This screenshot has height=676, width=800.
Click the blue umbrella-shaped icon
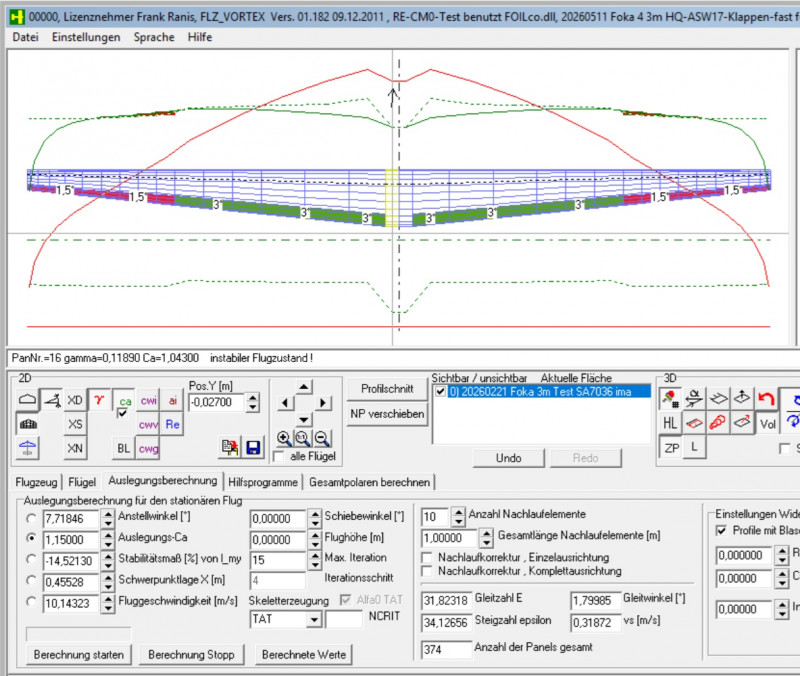[x=28, y=448]
